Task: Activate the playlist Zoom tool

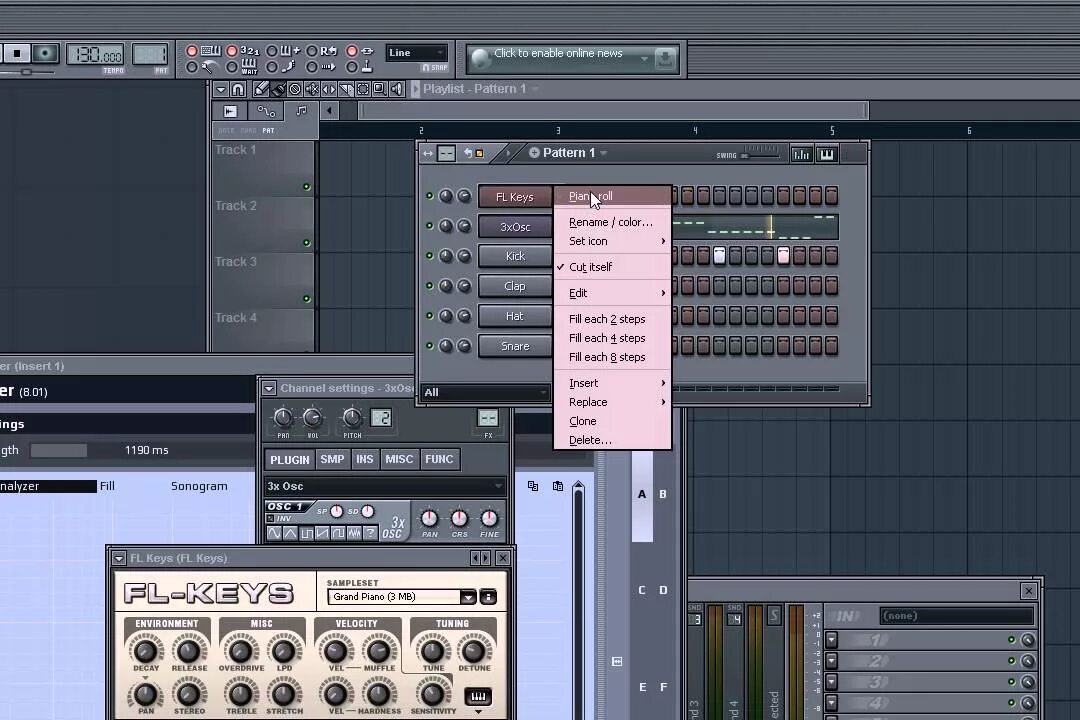Action: coord(380,89)
